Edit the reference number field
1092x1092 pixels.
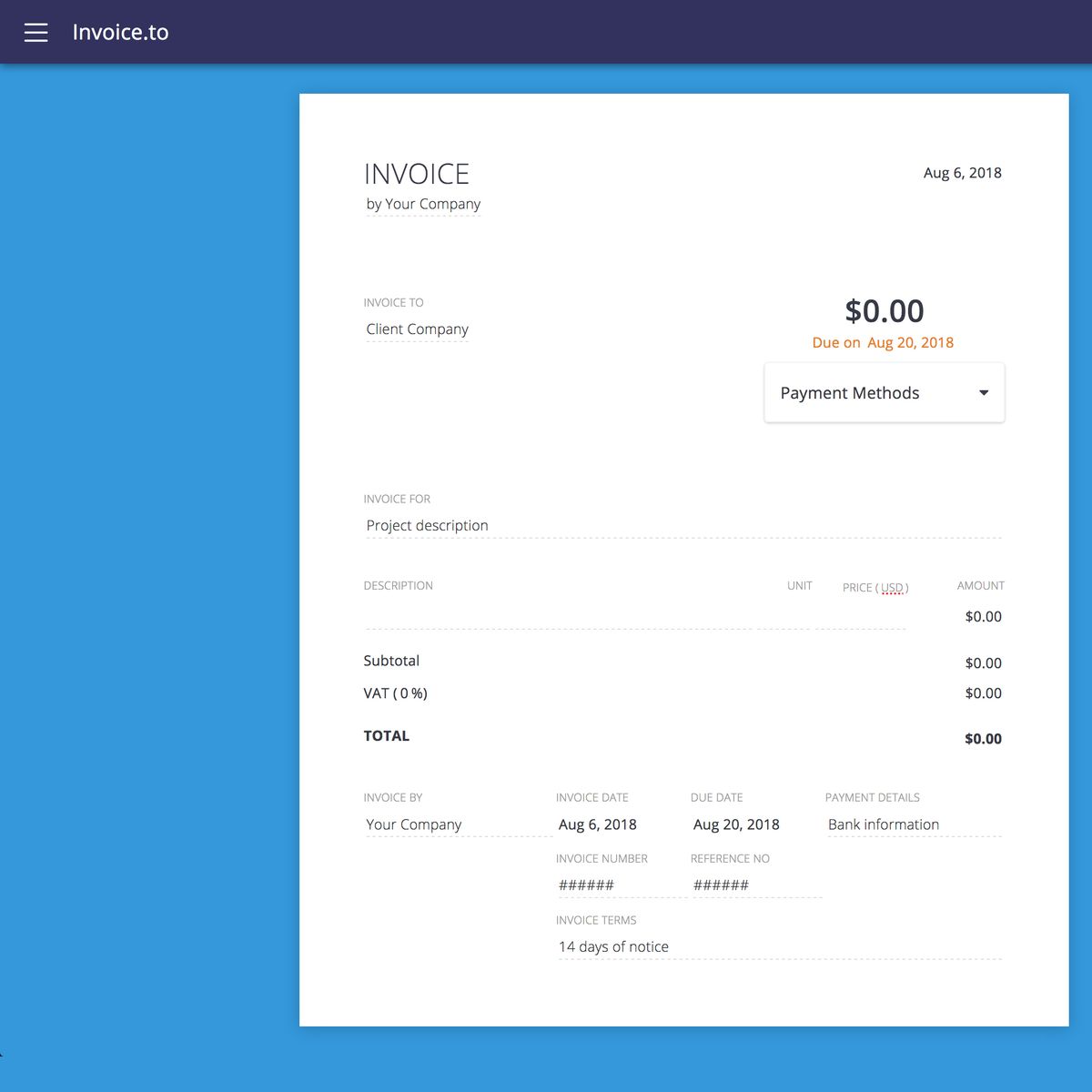pos(720,885)
